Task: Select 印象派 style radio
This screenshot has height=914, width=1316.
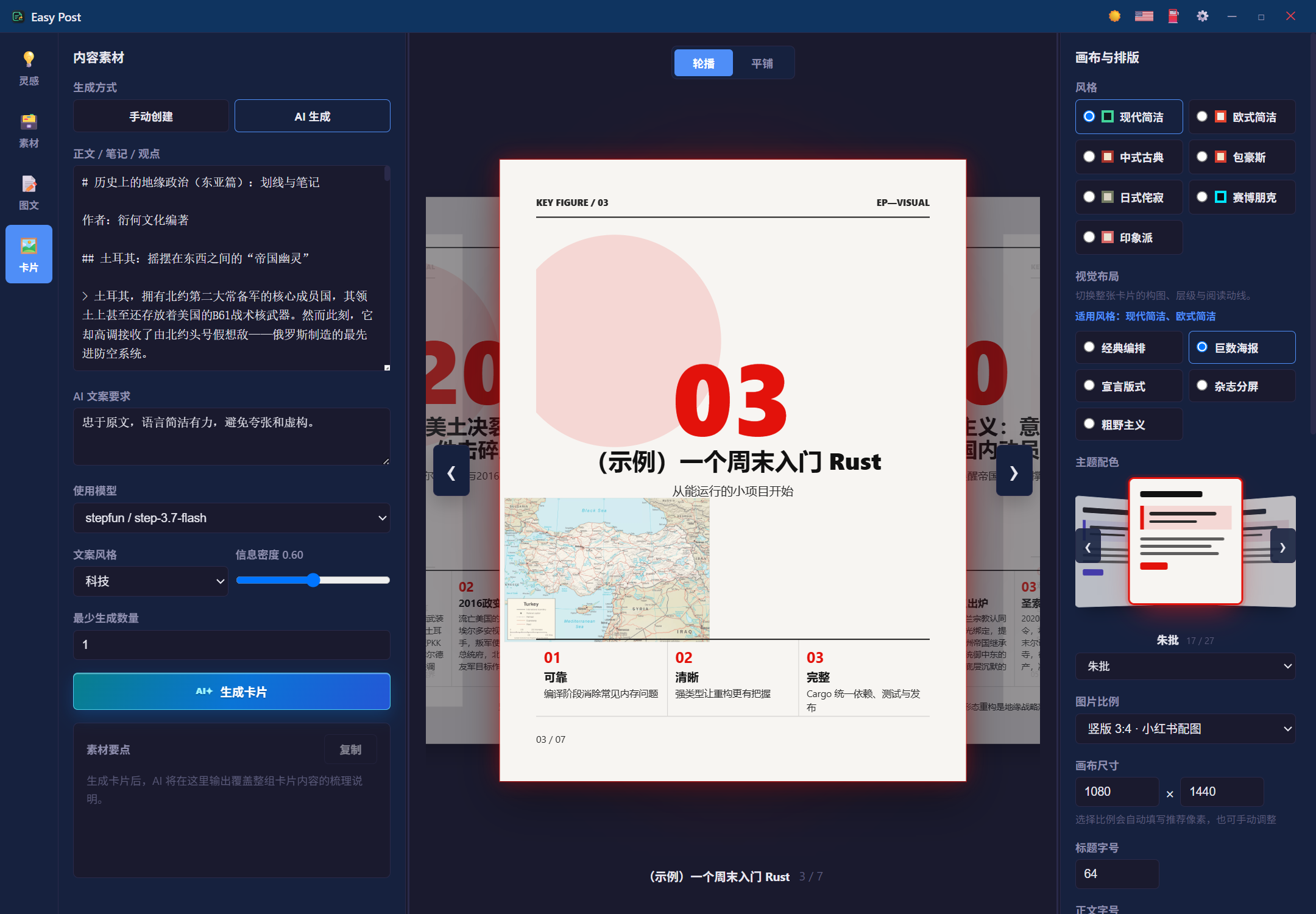Action: tap(1128, 237)
